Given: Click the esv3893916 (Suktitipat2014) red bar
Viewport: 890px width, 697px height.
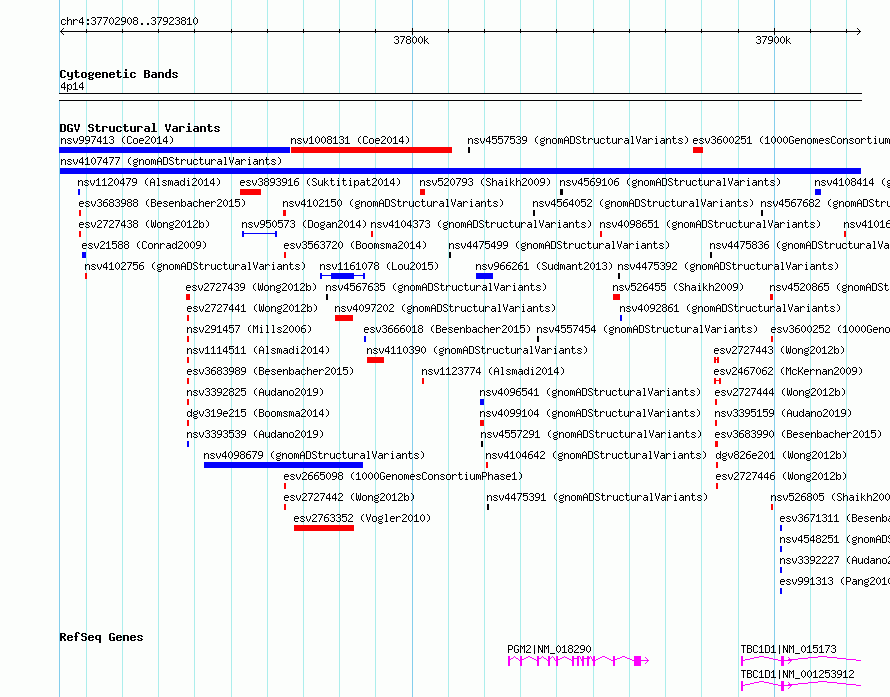Looking at the screenshot, I should point(250,192).
